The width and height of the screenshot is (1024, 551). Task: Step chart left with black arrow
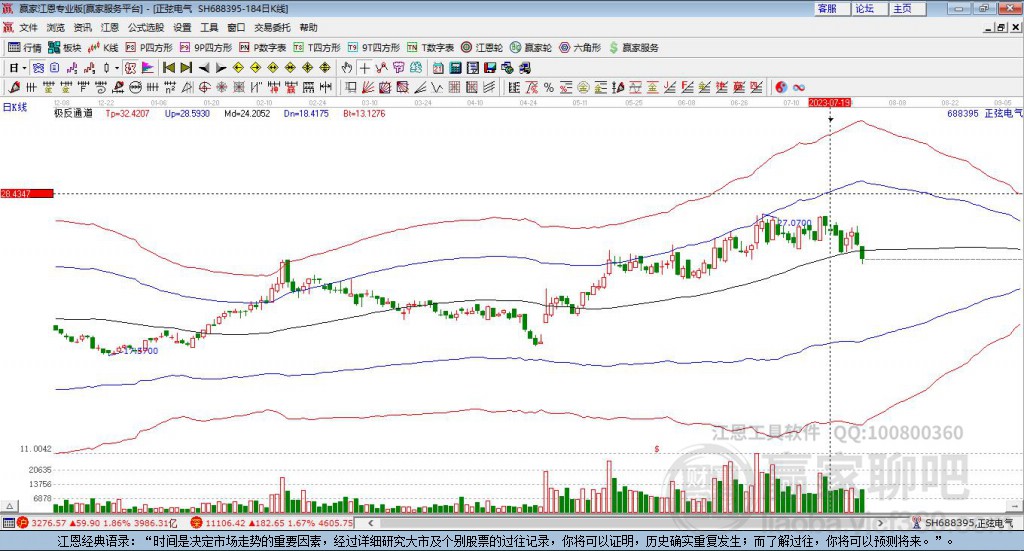pos(204,68)
